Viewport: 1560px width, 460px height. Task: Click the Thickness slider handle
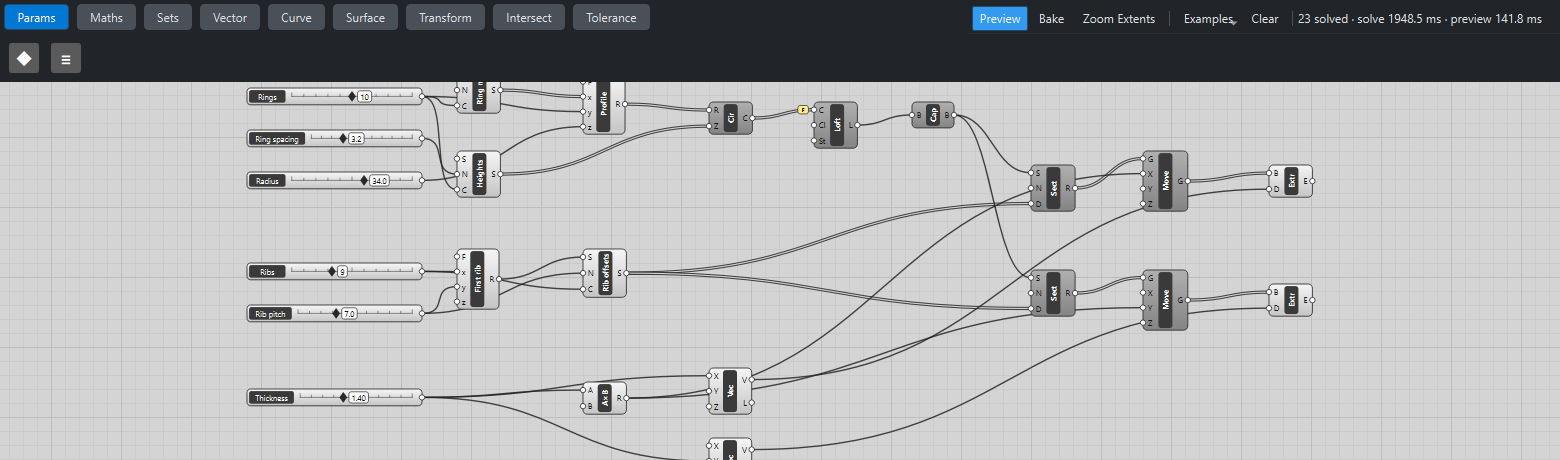pos(343,397)
